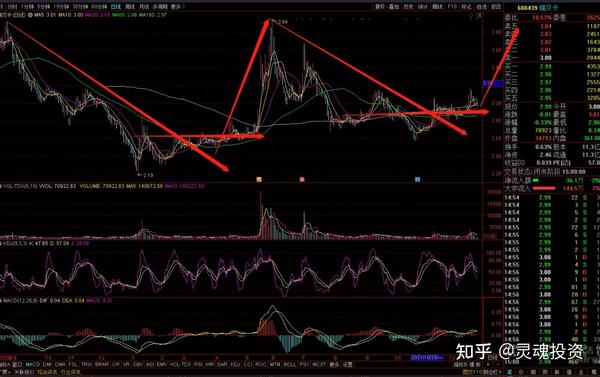Open the 多周期 multi-period view

pos(160,7)
